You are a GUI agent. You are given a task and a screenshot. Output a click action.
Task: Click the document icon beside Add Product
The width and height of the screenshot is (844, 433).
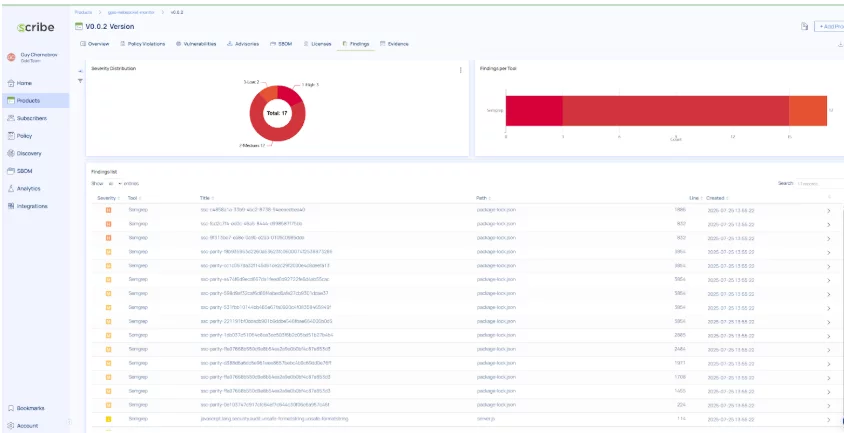805,26
